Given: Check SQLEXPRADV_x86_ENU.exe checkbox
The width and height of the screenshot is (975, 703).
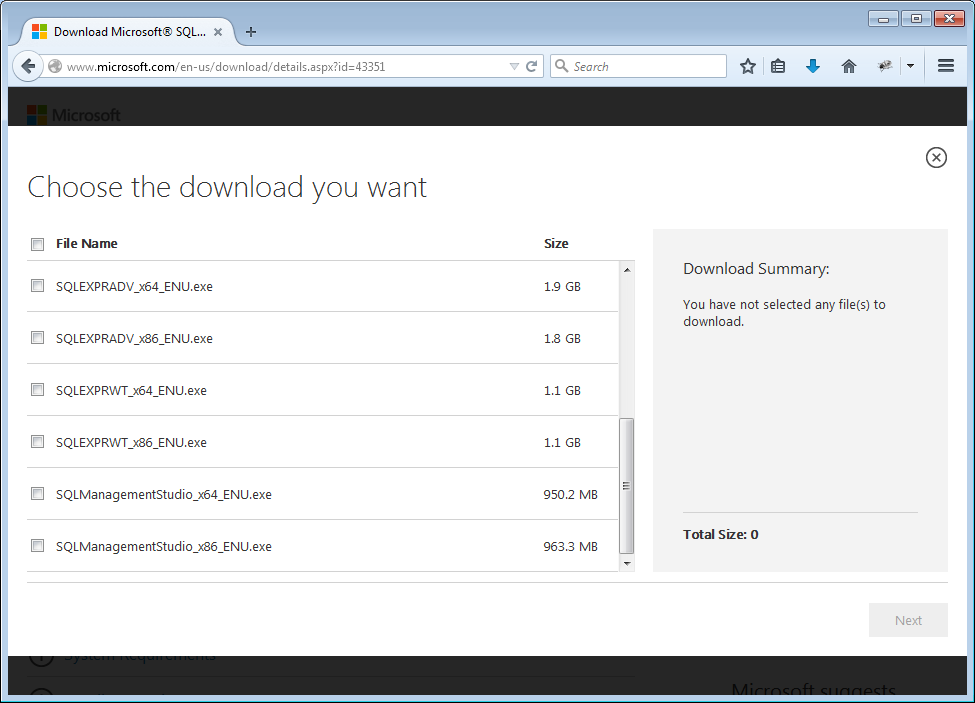Looking at the screenshot, I should [x=37, y=338].
